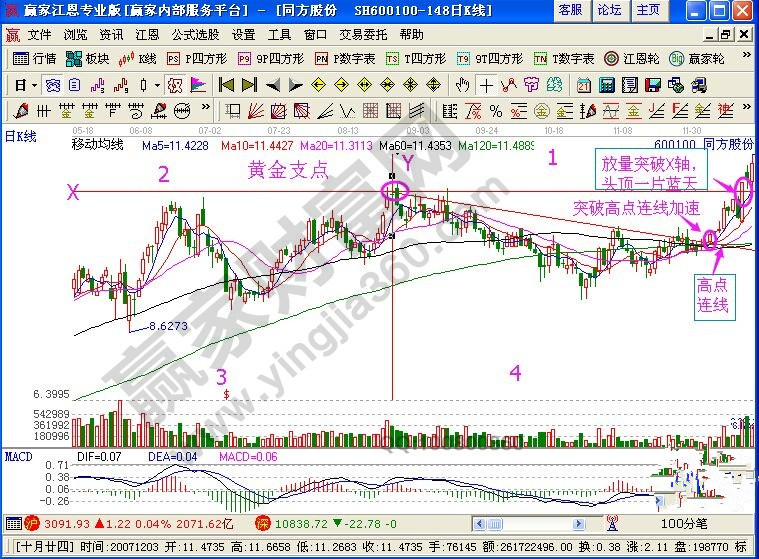Open the T四方形 tool

[416, 59]
